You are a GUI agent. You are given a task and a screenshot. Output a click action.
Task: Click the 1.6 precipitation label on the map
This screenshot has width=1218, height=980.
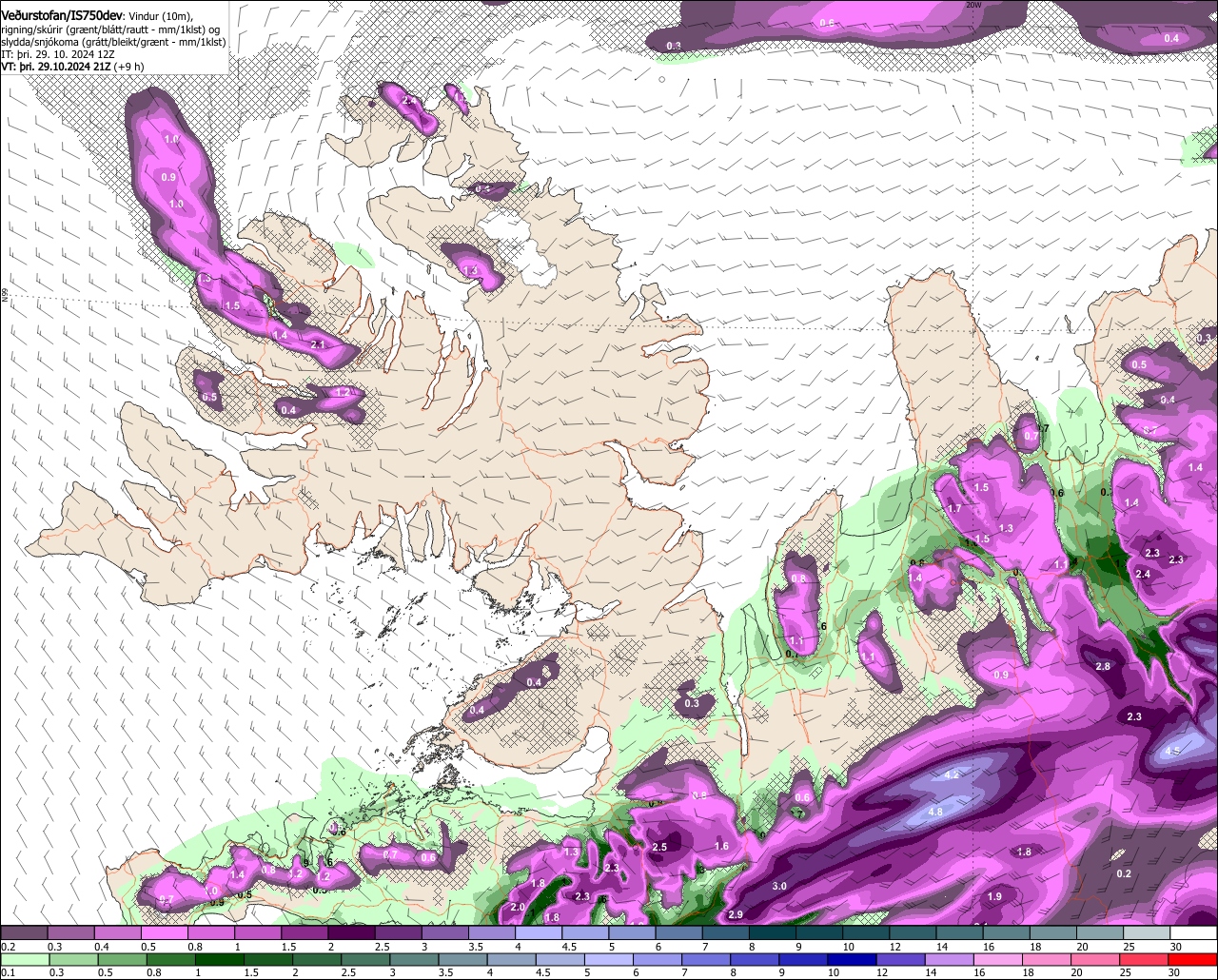[721, 846]
